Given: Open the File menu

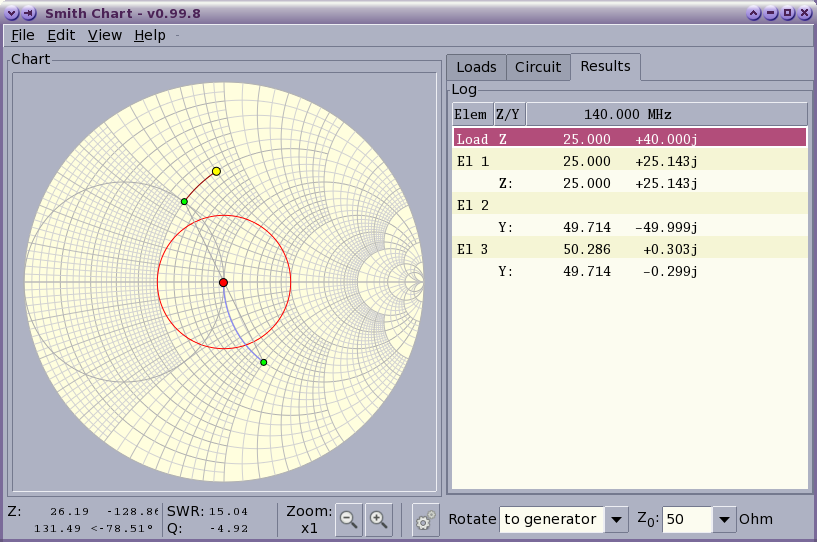Looking at the screenshot, I should click(22, 35).
